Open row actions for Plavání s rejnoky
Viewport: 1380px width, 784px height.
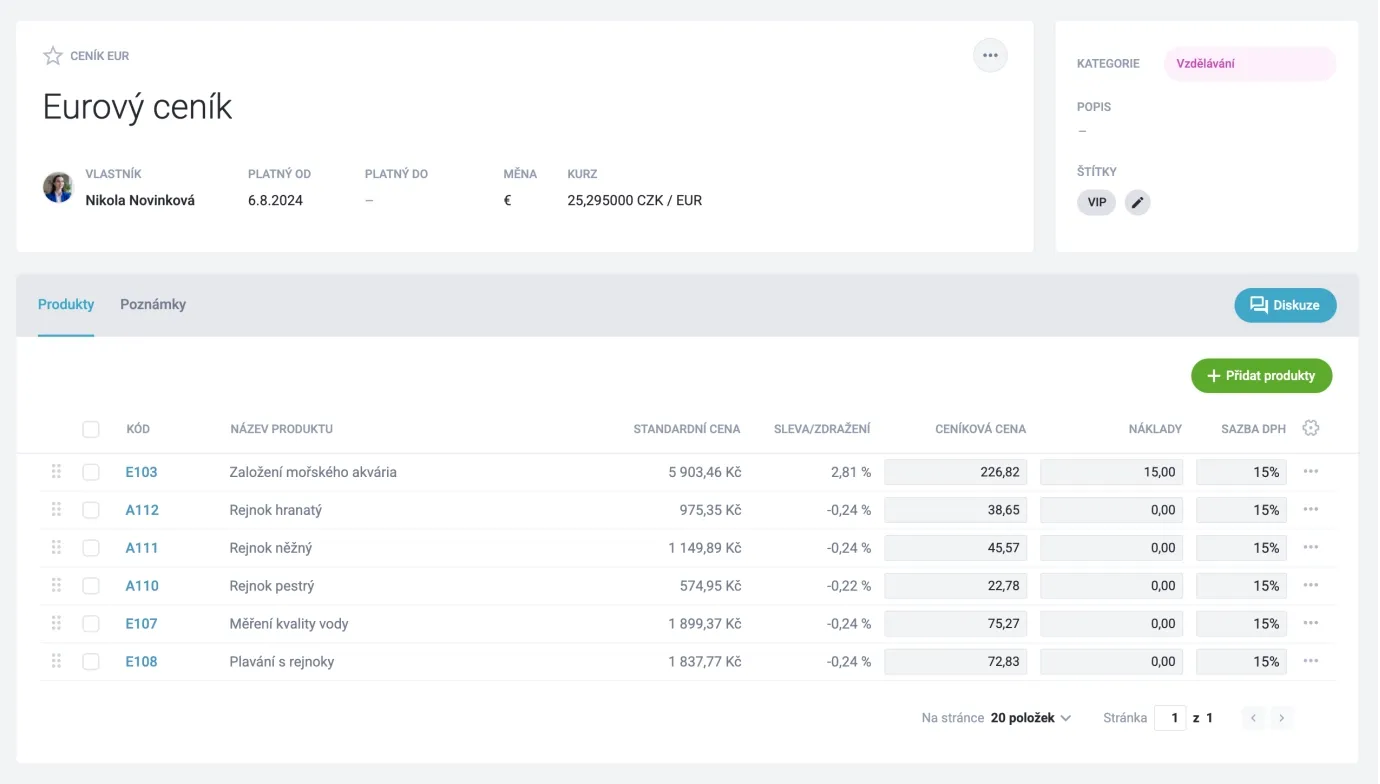click(x=1311, y=662)
